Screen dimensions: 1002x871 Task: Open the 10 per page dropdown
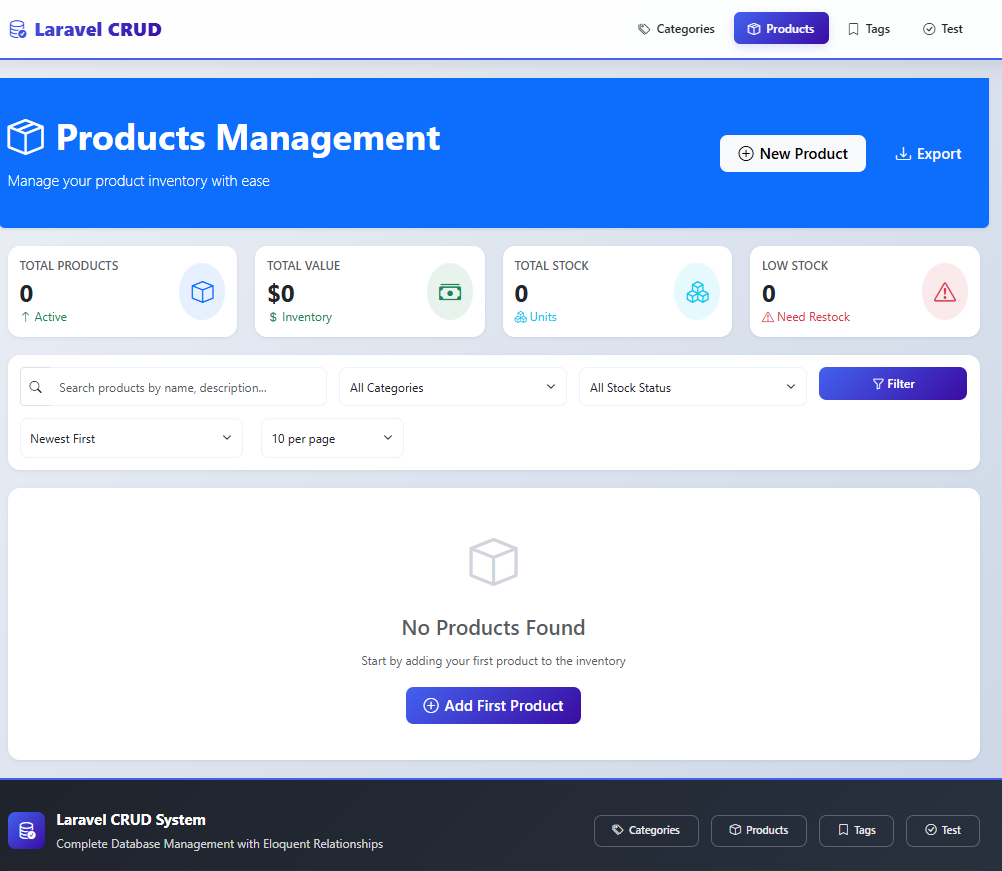332,438
